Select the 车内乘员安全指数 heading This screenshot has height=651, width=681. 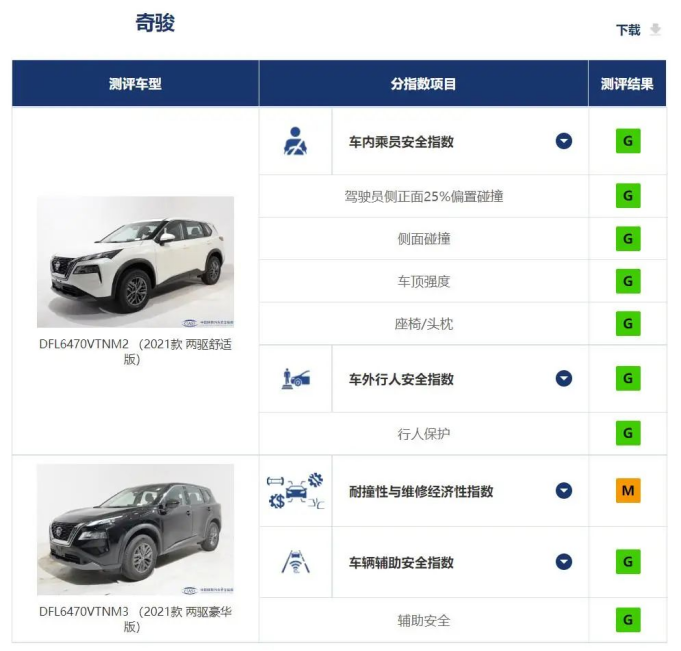click(401, 142)
